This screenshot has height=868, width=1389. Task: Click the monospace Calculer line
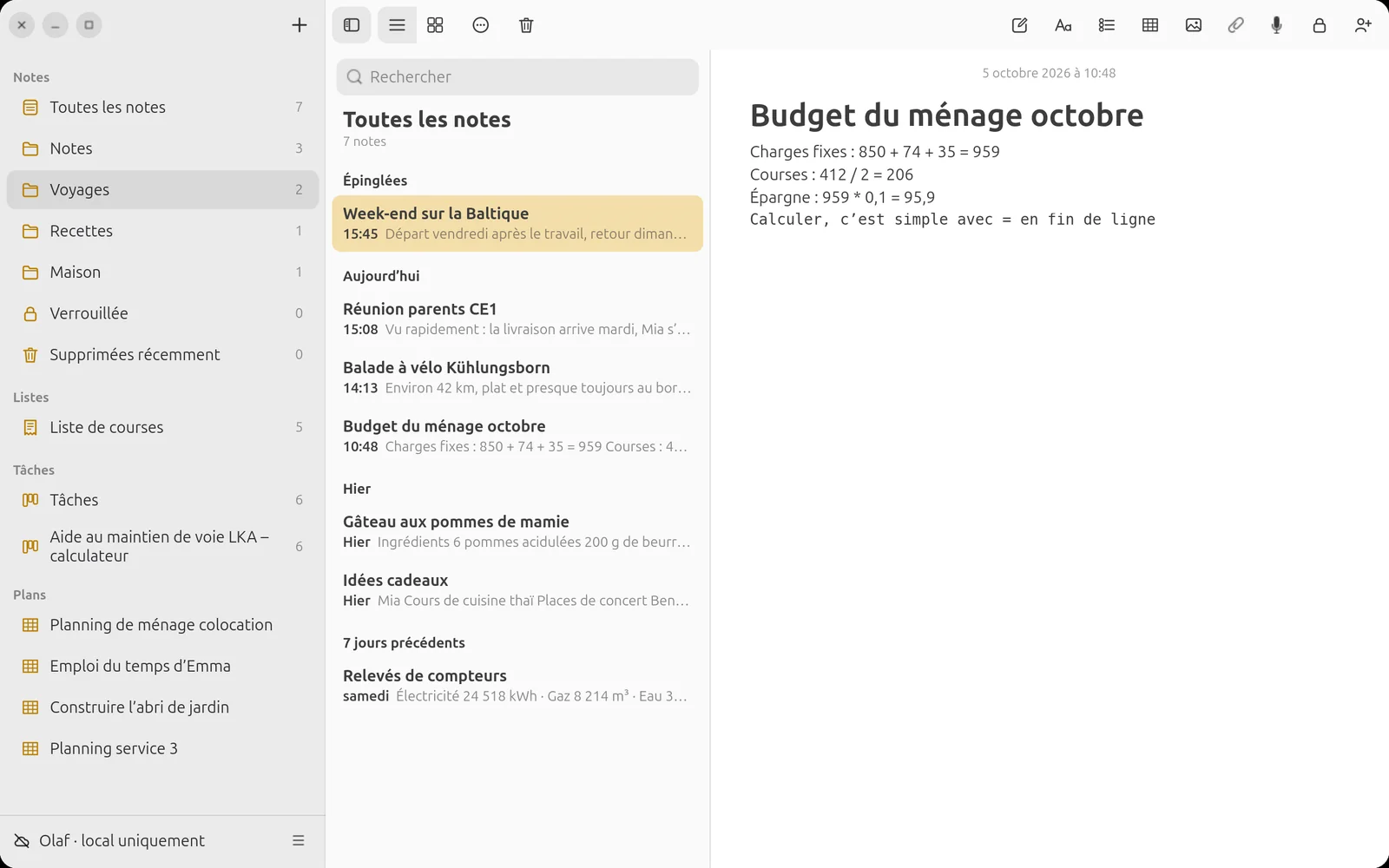952,220
